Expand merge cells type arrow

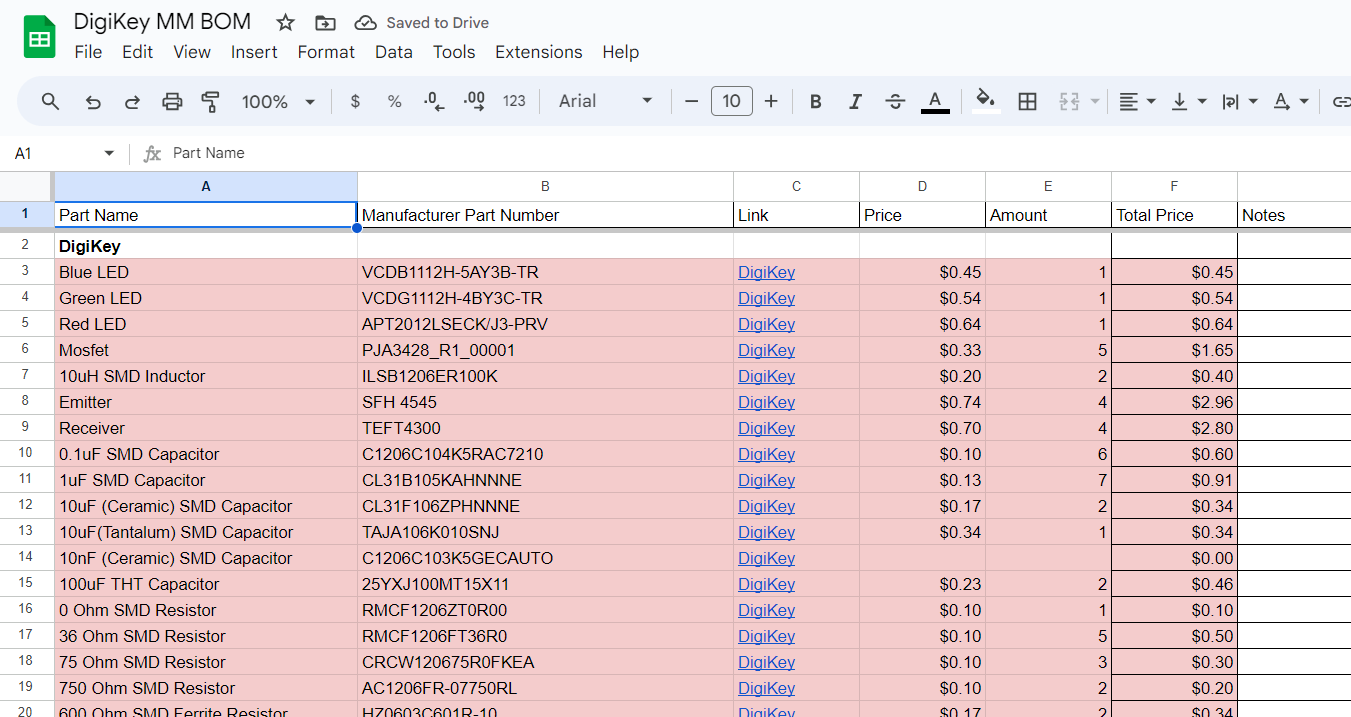tap(1095, 101)
